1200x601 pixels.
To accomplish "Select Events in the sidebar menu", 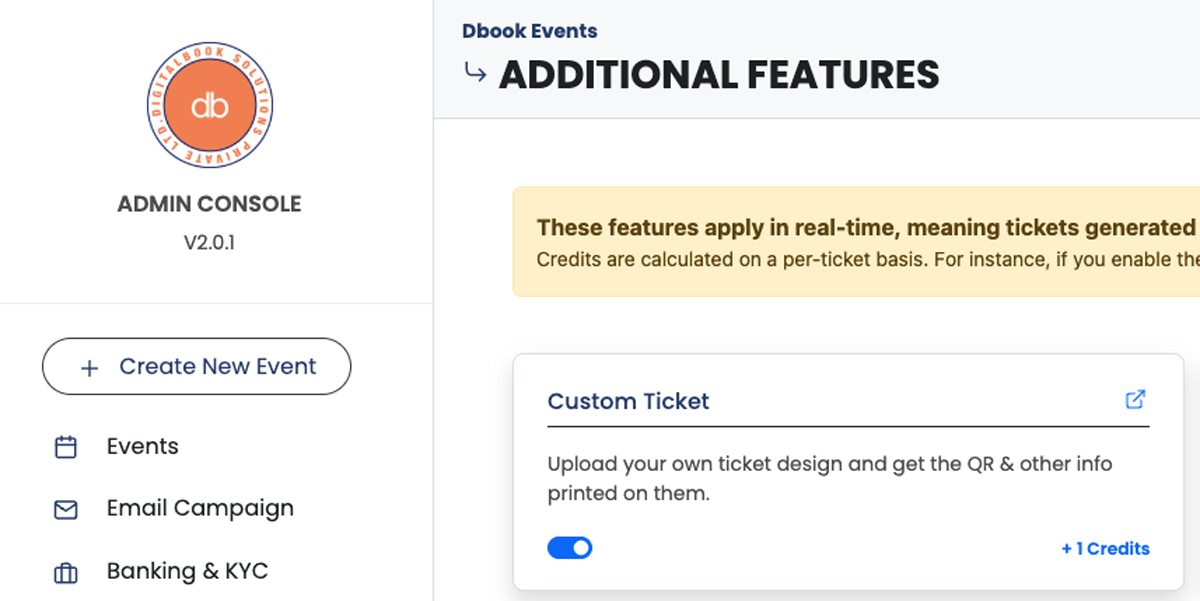I will [142, 447].
